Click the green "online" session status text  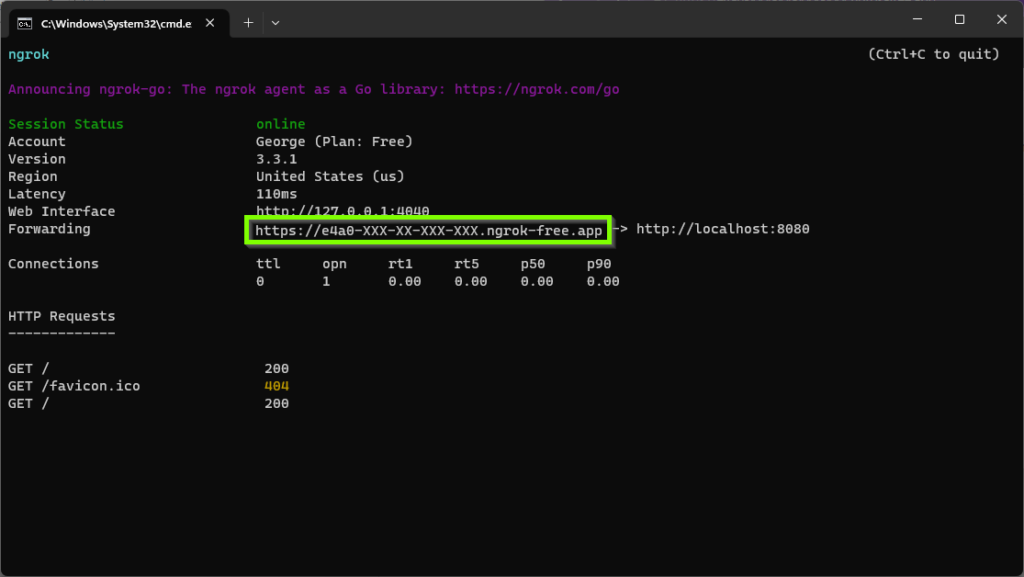(x=280, y=124)
